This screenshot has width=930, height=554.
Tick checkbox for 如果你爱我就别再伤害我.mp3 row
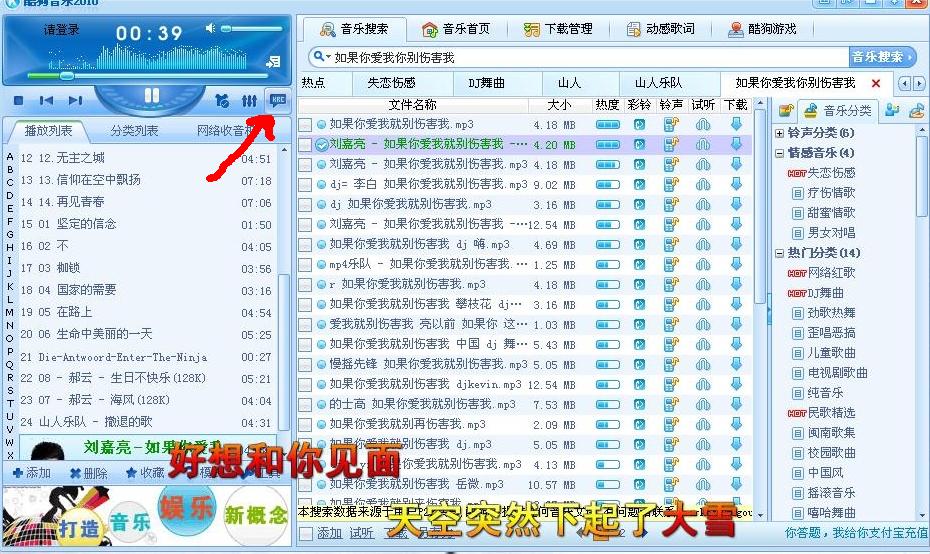[x=305, y=425]
